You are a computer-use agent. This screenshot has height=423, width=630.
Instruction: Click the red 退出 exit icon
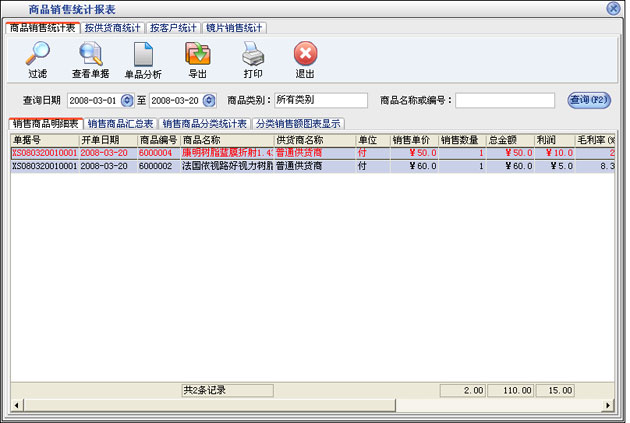(x=306, y=55)
